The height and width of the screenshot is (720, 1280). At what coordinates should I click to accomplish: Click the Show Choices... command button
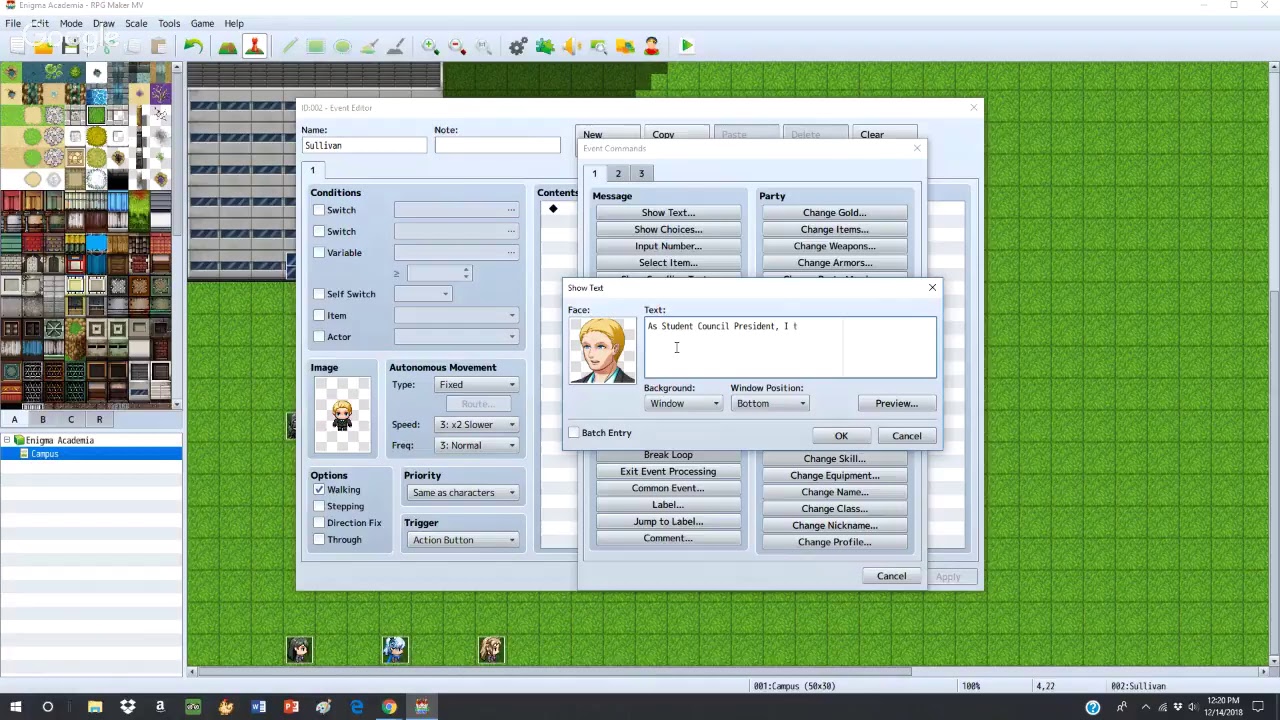tap(668, 230)
